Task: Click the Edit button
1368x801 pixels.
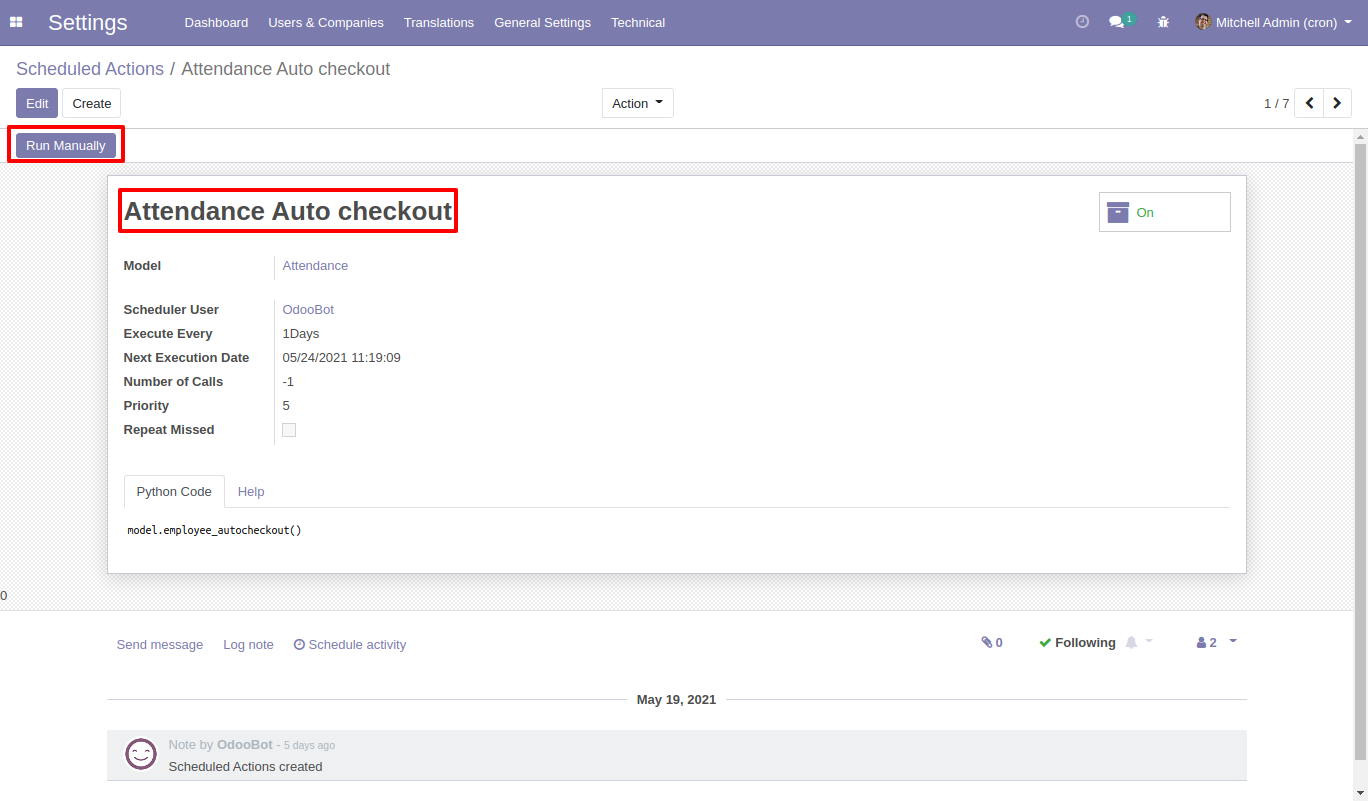Action: click(37, 103)
